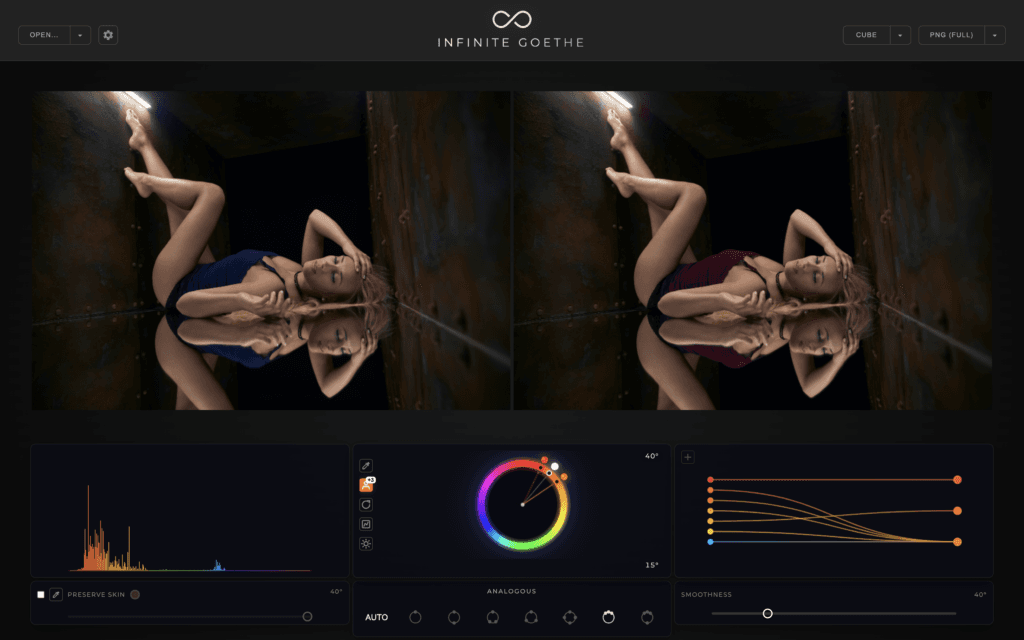Click the white handle on the color wheel
The image size is (1024, 640).
(554, 466)
